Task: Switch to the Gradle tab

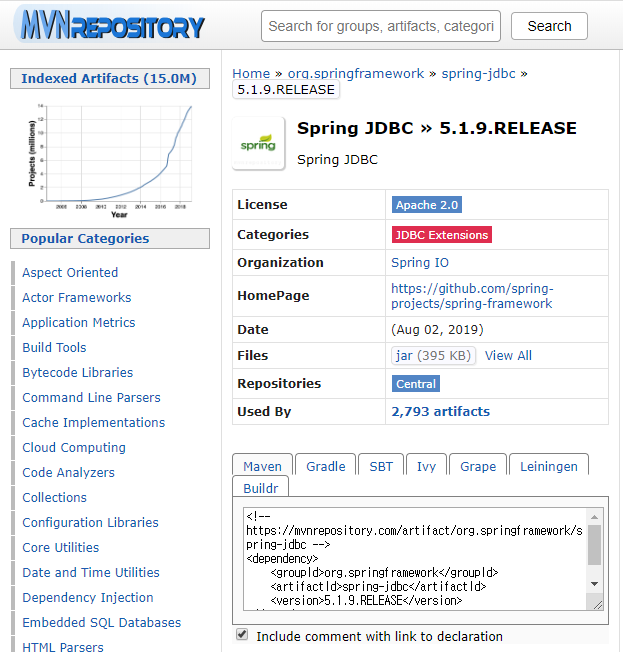Action: click(326, 466)
